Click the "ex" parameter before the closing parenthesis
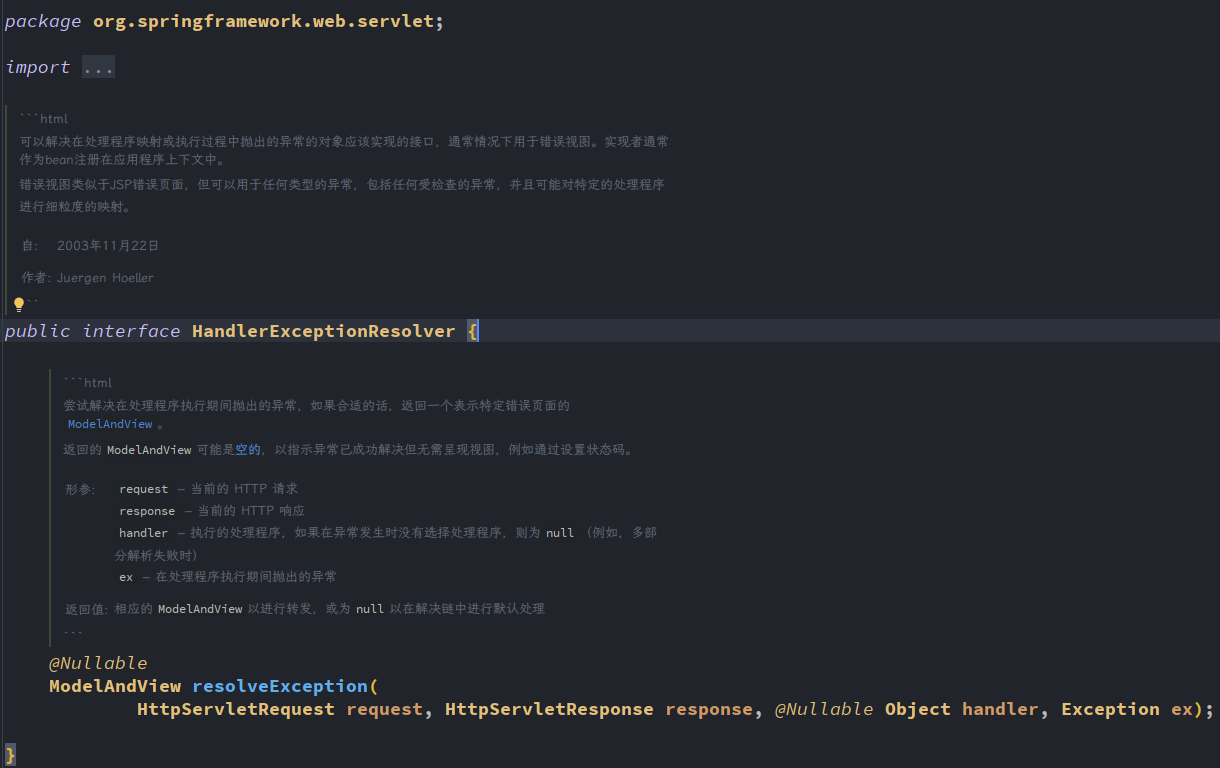The image size is (1220, 768). point(1182,709)
